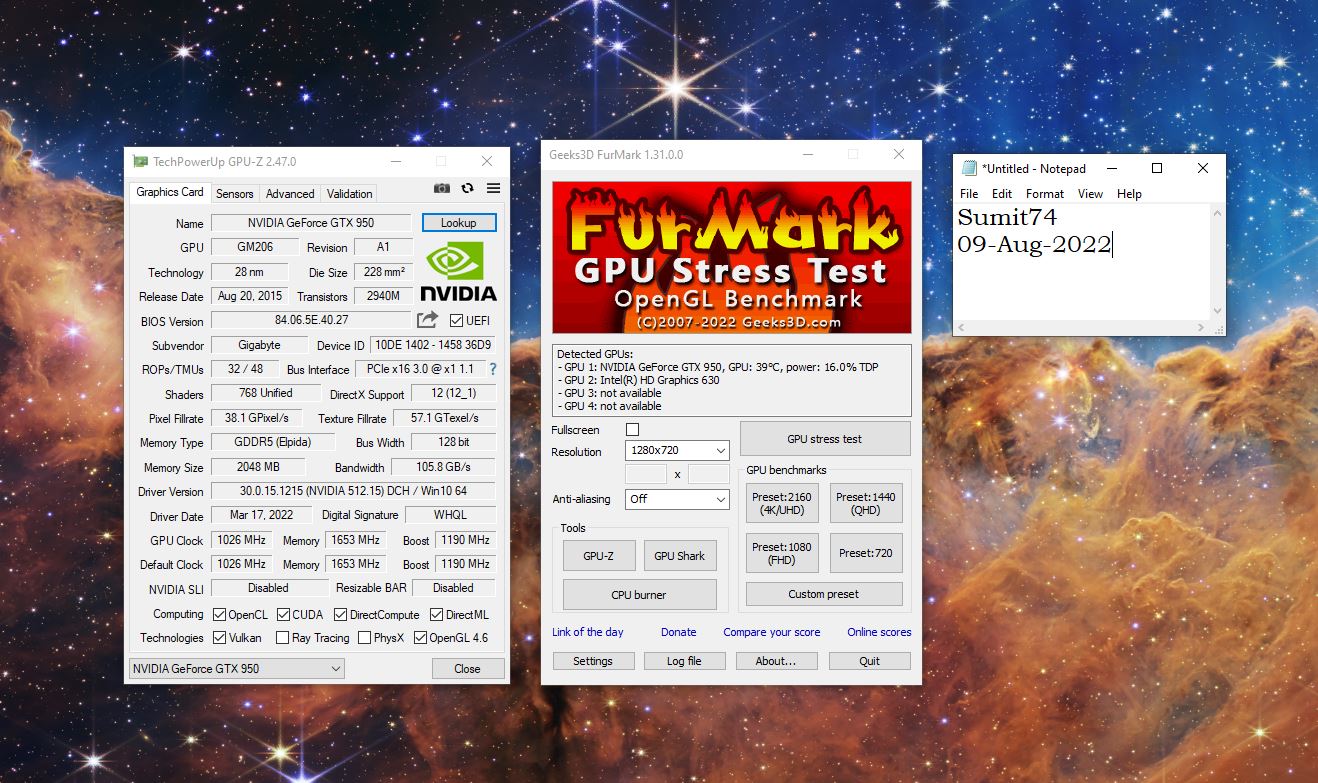Viewport: 1318px width, 783px height.
Task: Toggle the UEFI checkbox
Action: [456, 321]
